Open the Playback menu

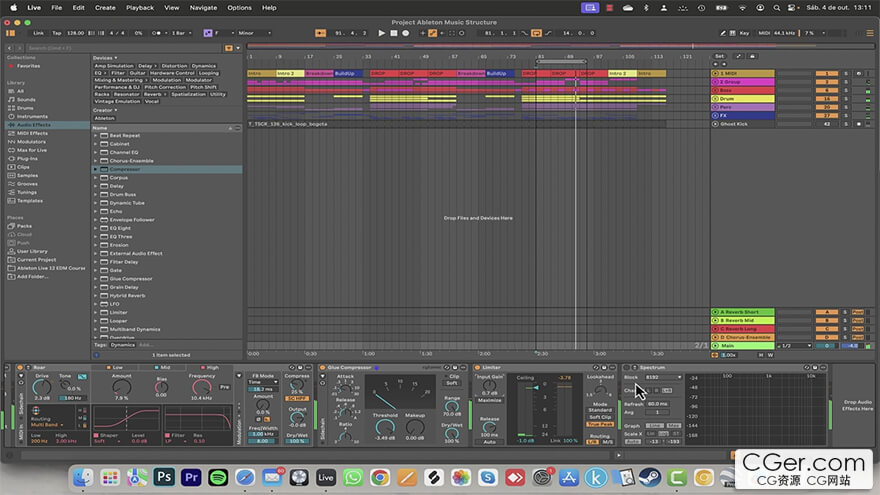pyautogui.click(x=140, y=7)
